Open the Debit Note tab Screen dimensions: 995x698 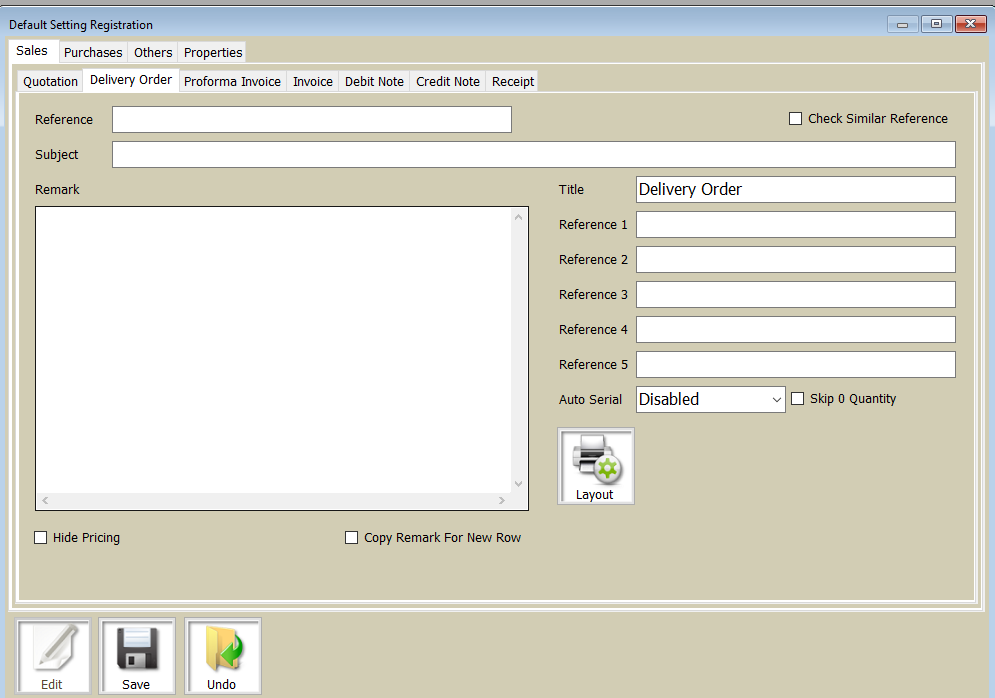pos(374,82)
